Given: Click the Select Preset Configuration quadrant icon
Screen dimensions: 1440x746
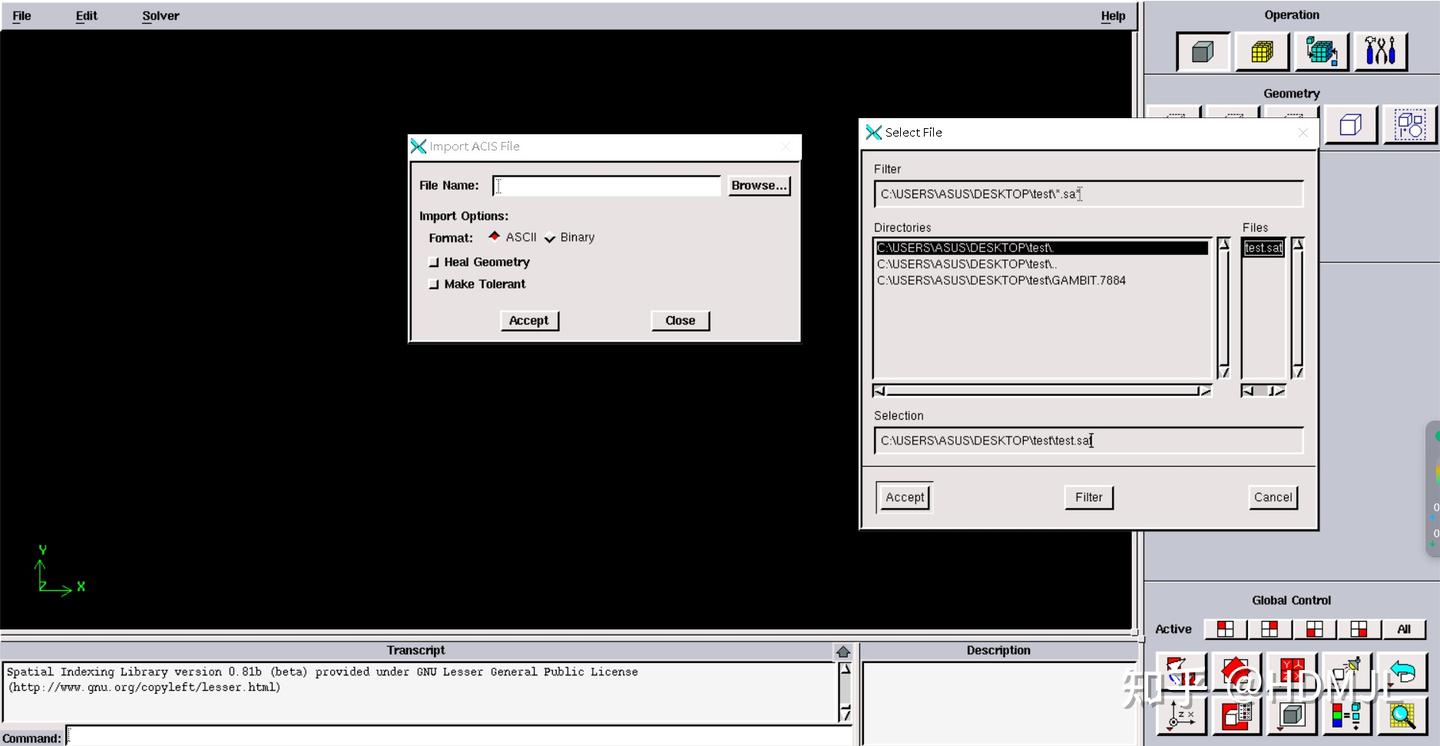Looking at the screenshot, I should tap(1293, 672).
